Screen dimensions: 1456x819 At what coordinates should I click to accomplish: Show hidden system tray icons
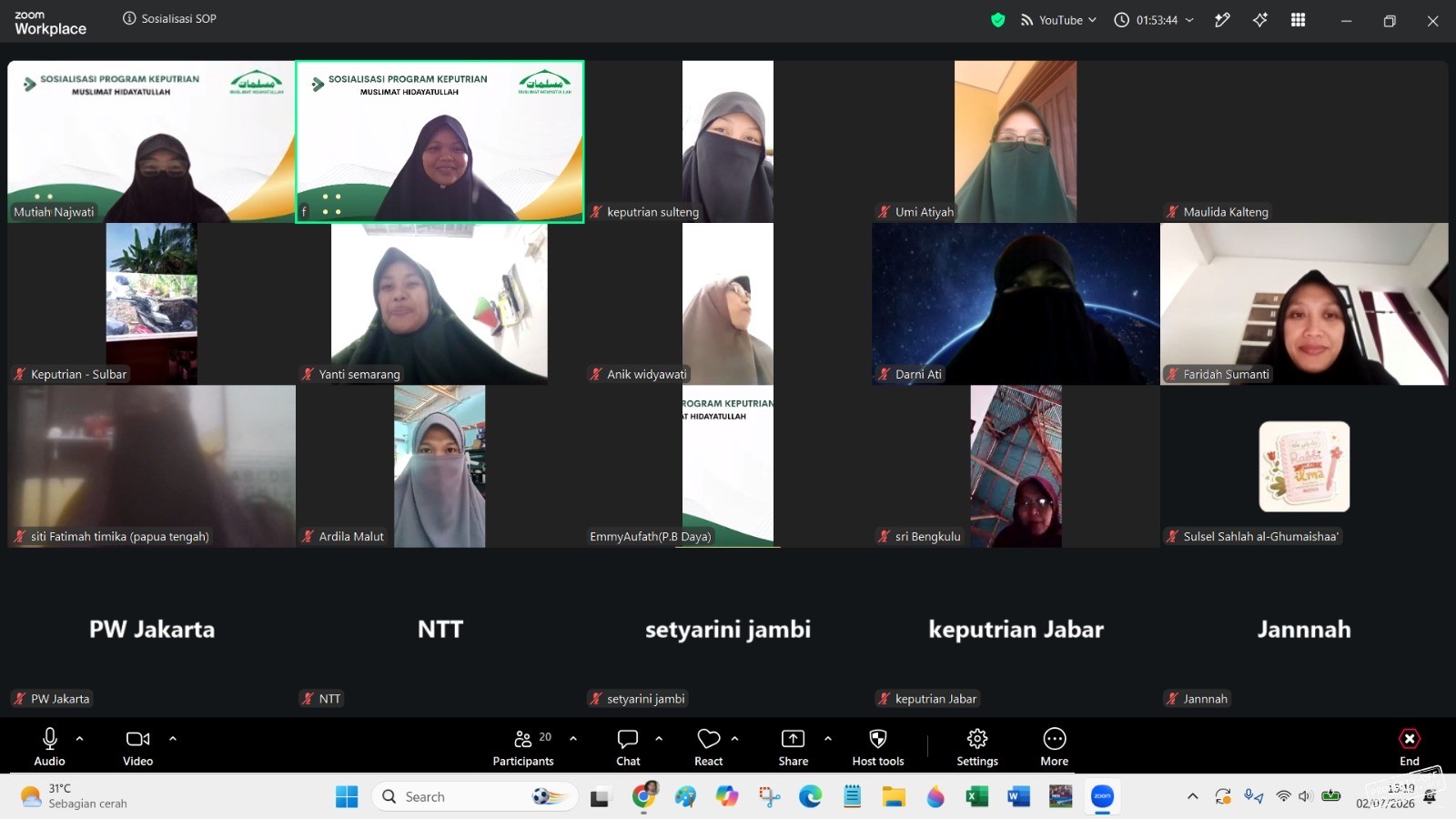[1192, 796]
